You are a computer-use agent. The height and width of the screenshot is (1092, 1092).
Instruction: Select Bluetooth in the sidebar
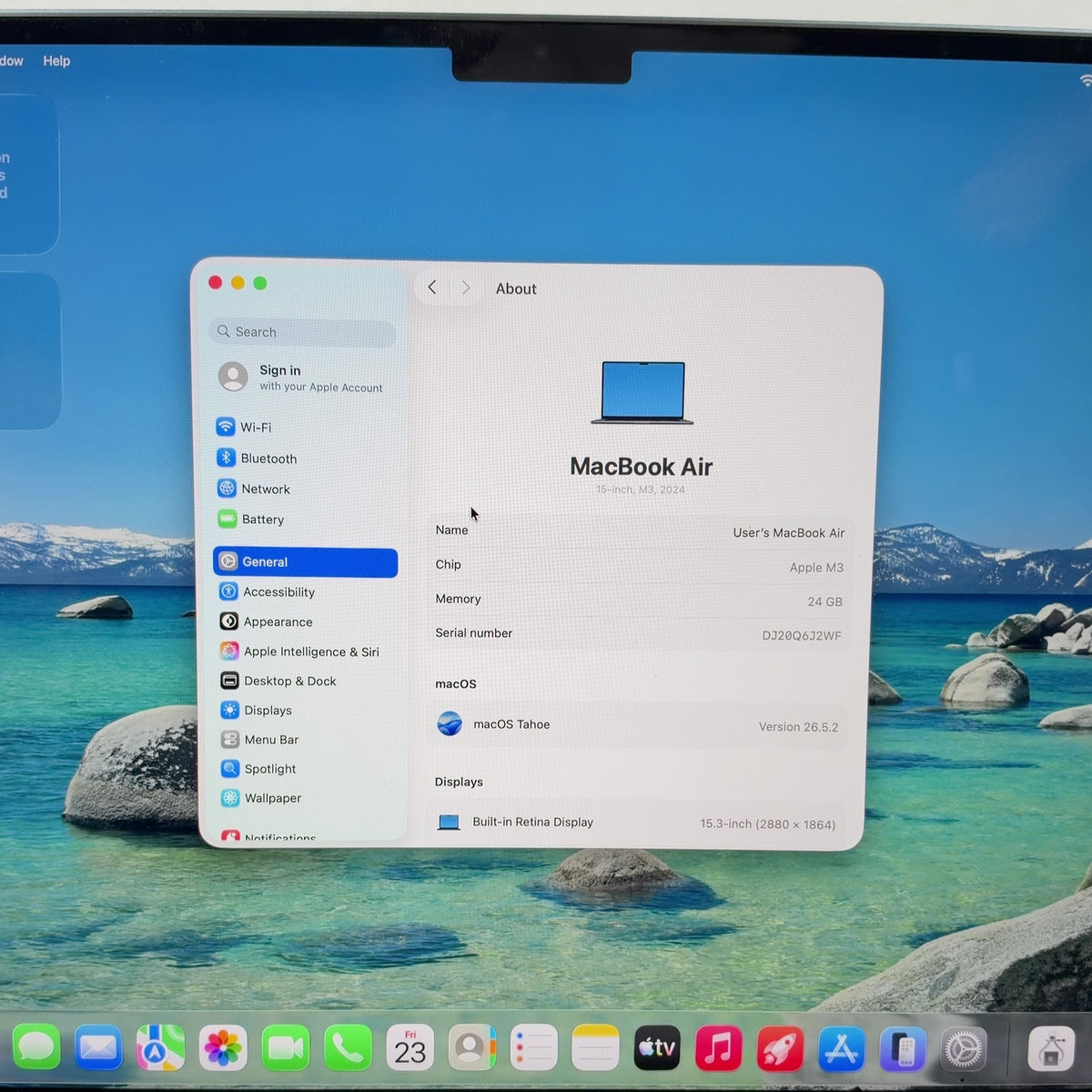(x=304, y=458)
